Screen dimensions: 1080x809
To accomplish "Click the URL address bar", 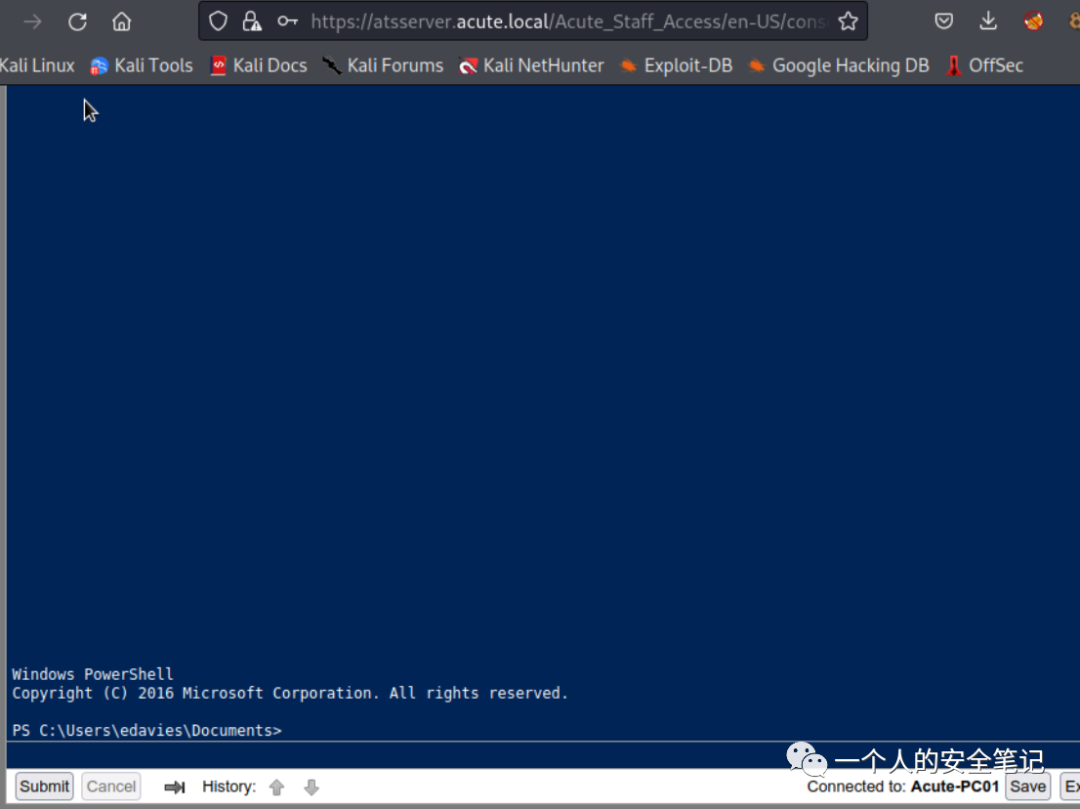I will point(565,22).
